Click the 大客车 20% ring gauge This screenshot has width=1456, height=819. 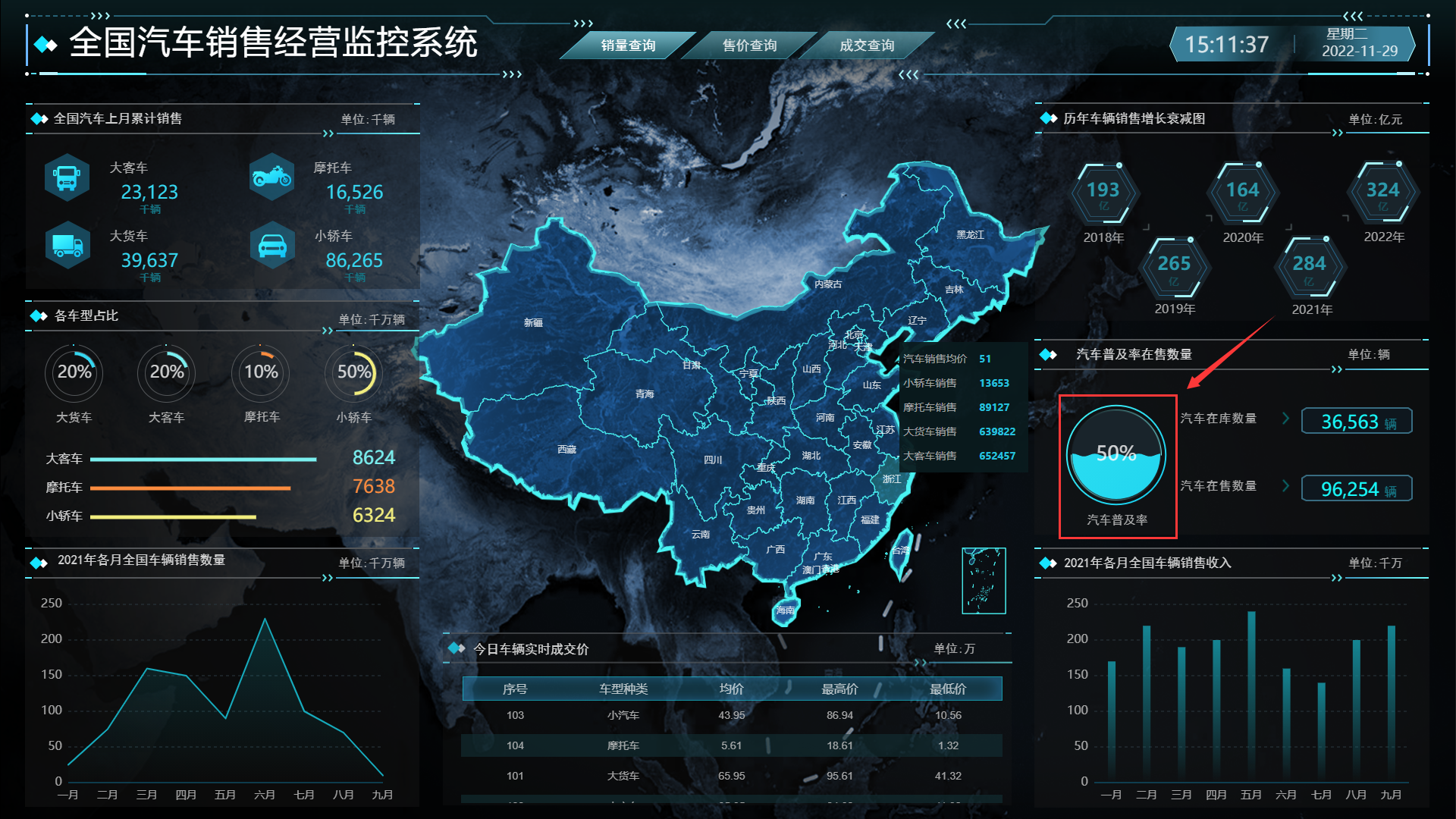167,372
